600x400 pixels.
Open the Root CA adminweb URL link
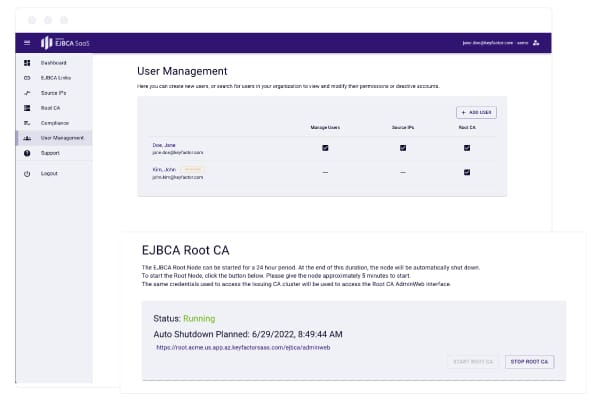pos(243,348)
